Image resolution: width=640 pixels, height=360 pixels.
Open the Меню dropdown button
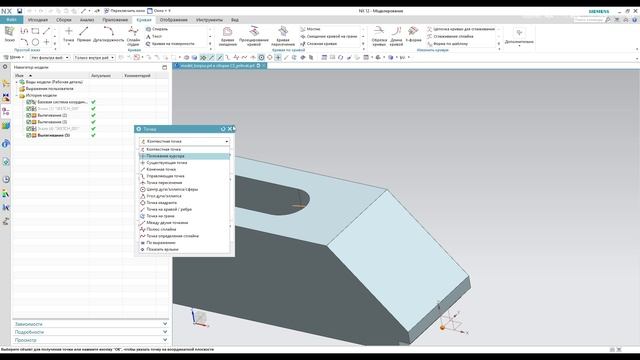tap(14, 58)
